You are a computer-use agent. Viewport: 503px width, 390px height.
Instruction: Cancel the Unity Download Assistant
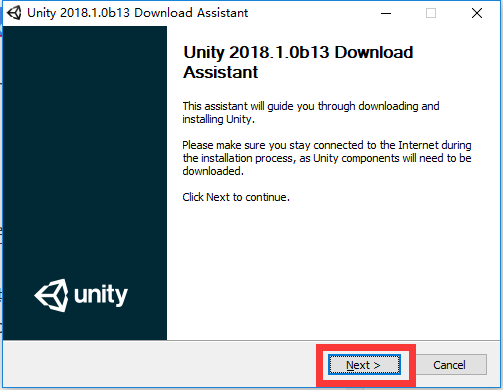[x=449, y=365]
